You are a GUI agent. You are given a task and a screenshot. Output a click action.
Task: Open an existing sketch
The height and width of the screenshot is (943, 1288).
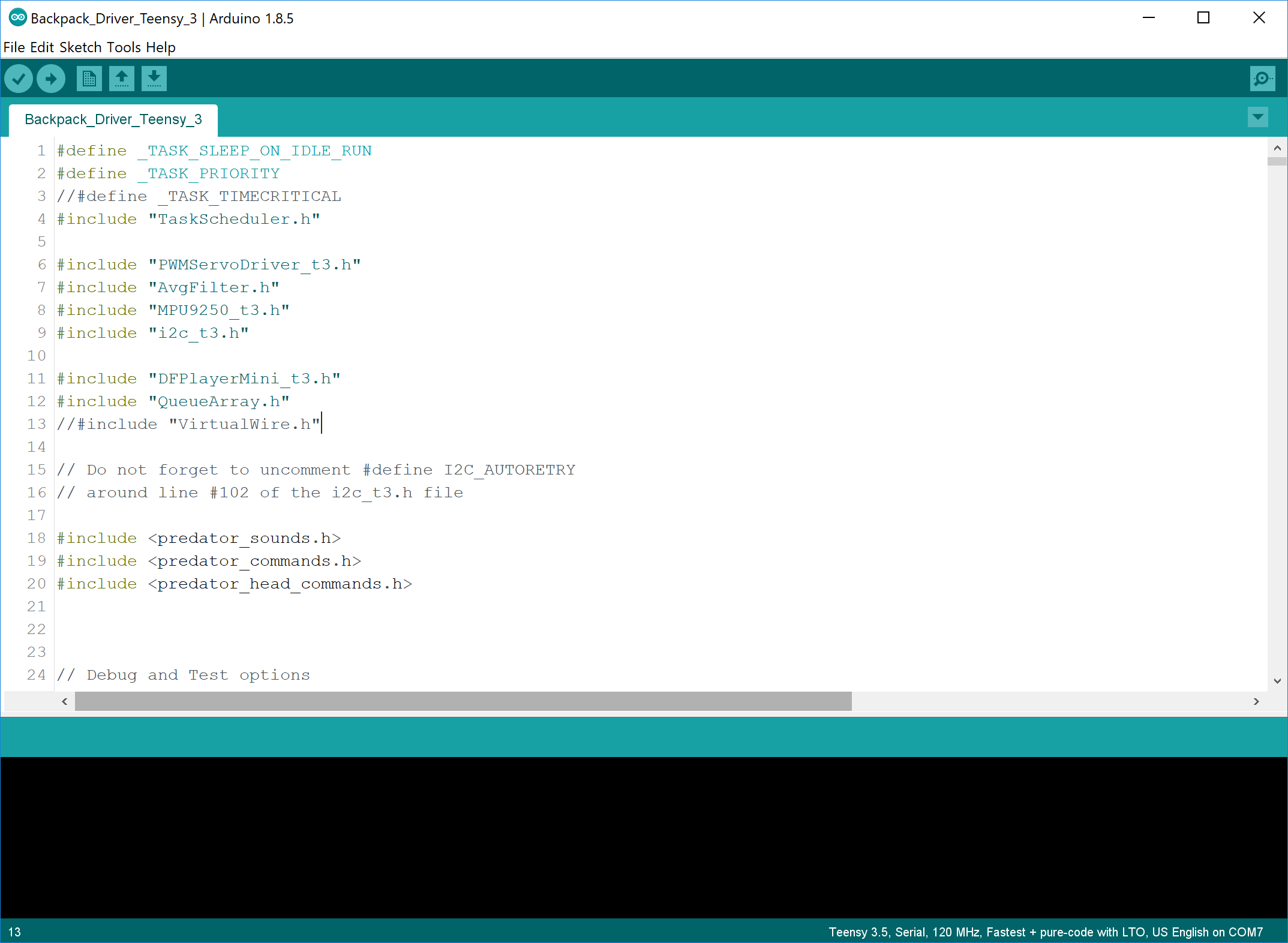[x=121, y=79]
